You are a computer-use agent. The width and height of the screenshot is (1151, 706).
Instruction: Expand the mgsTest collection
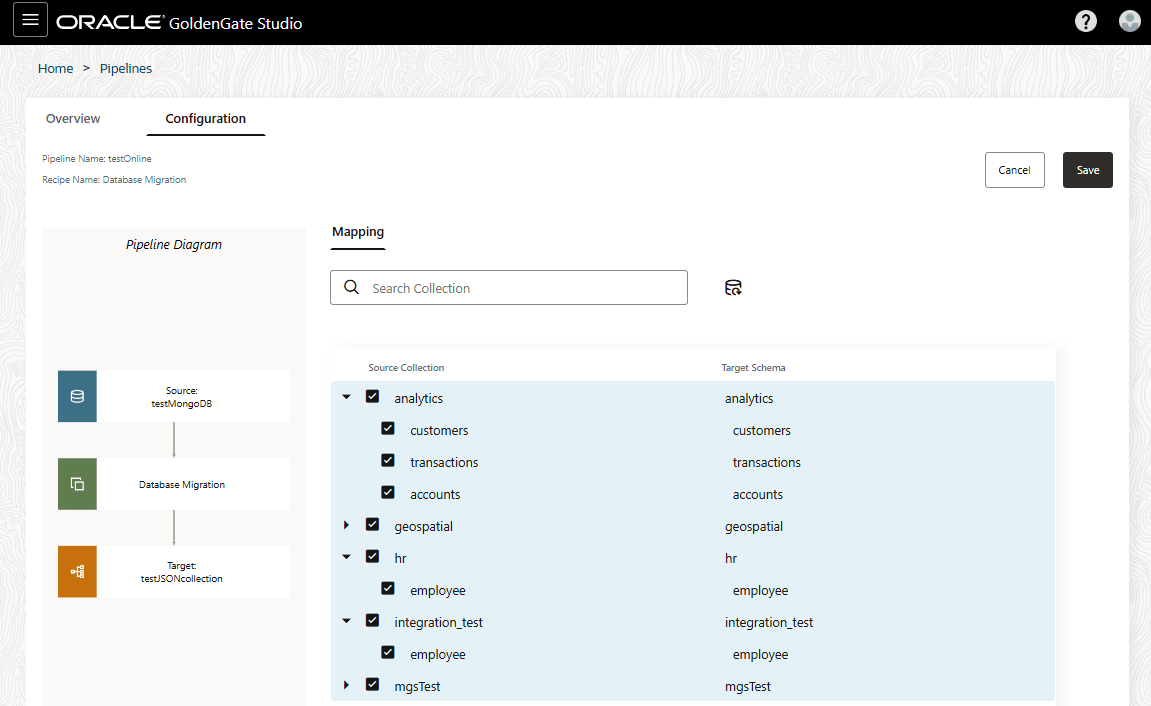click(346, 684)
